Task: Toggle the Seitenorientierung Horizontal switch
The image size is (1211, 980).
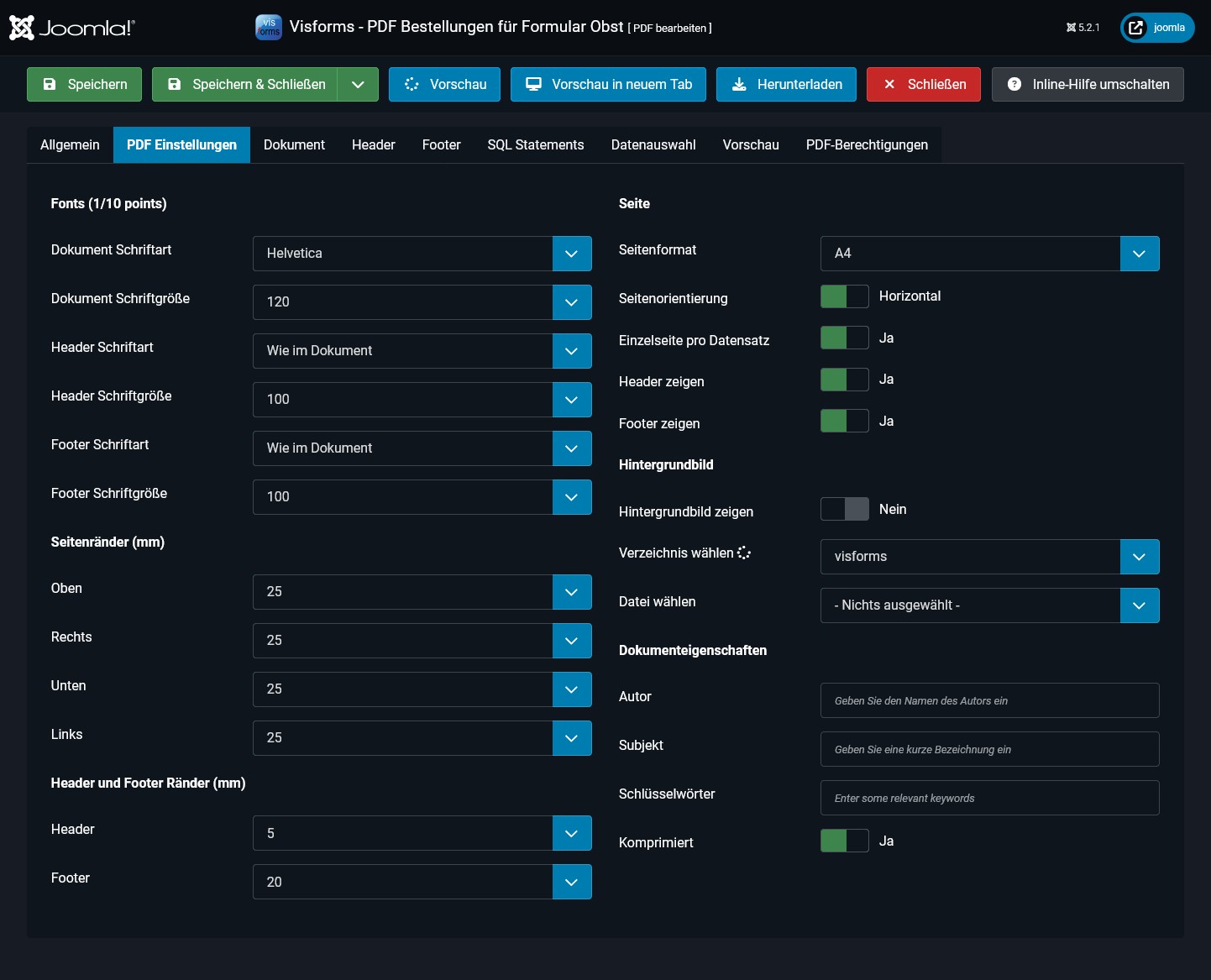Action: click(x=844, y=296)
